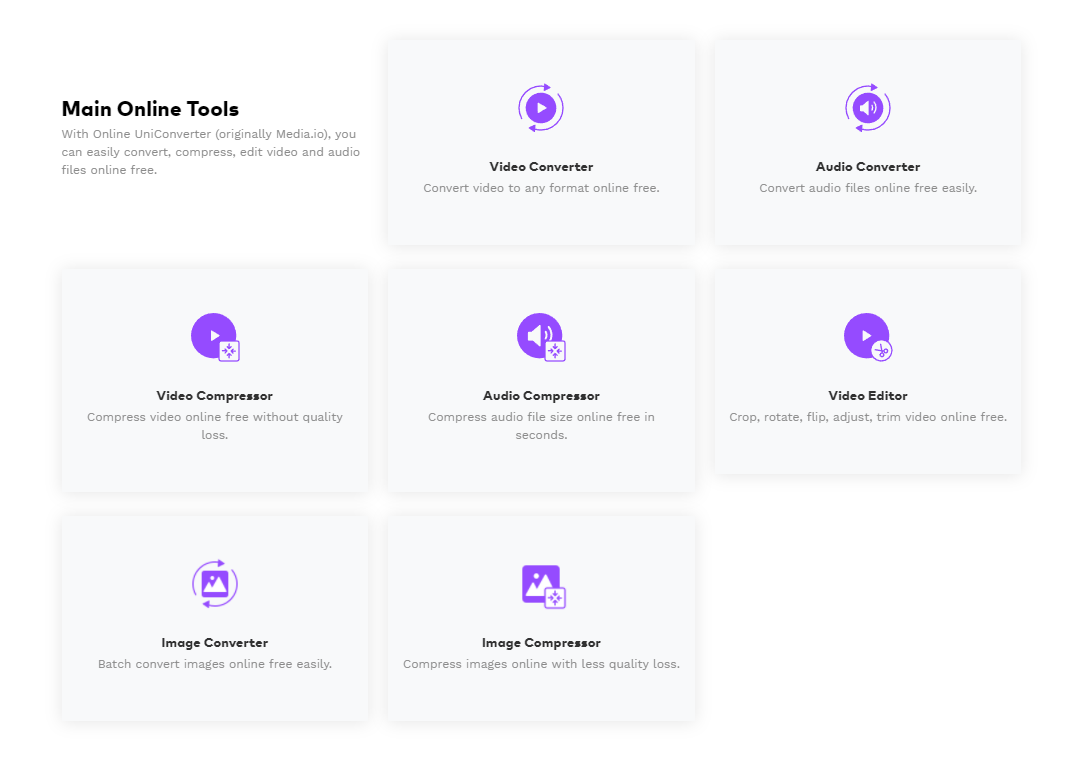Viewport: 1071px width, 774px height.
Task: Go to Audio Compressor title link
Action: (541, 396)
